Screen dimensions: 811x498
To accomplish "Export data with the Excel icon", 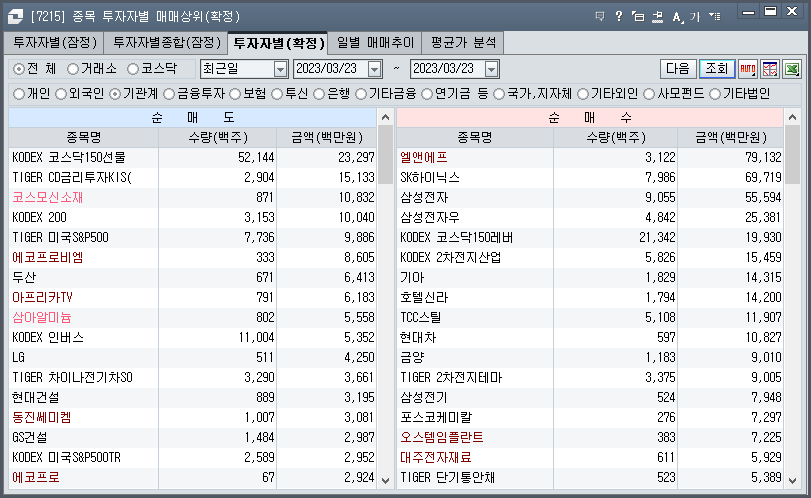I will [x=792, y=69].
